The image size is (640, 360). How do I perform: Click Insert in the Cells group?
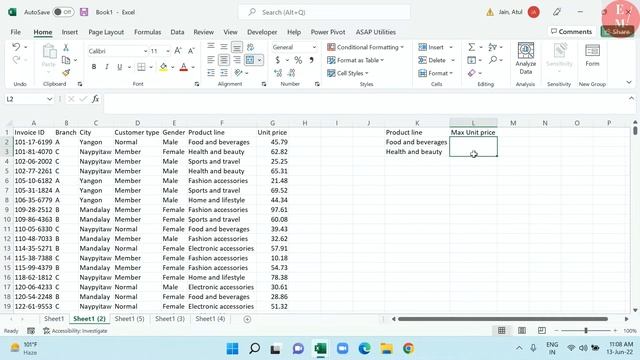pyautogui.click(x=431, y=47)
